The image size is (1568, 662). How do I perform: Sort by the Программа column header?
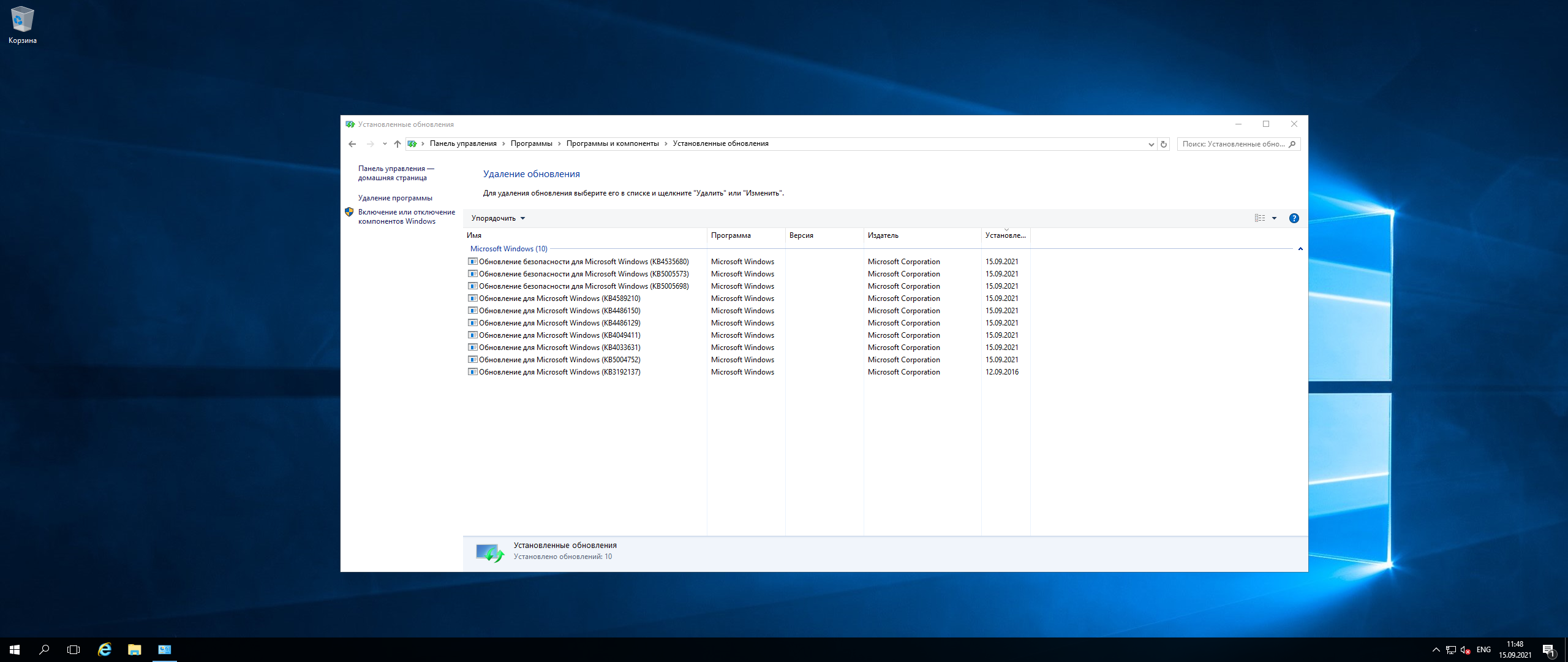(x=746, y=235)
